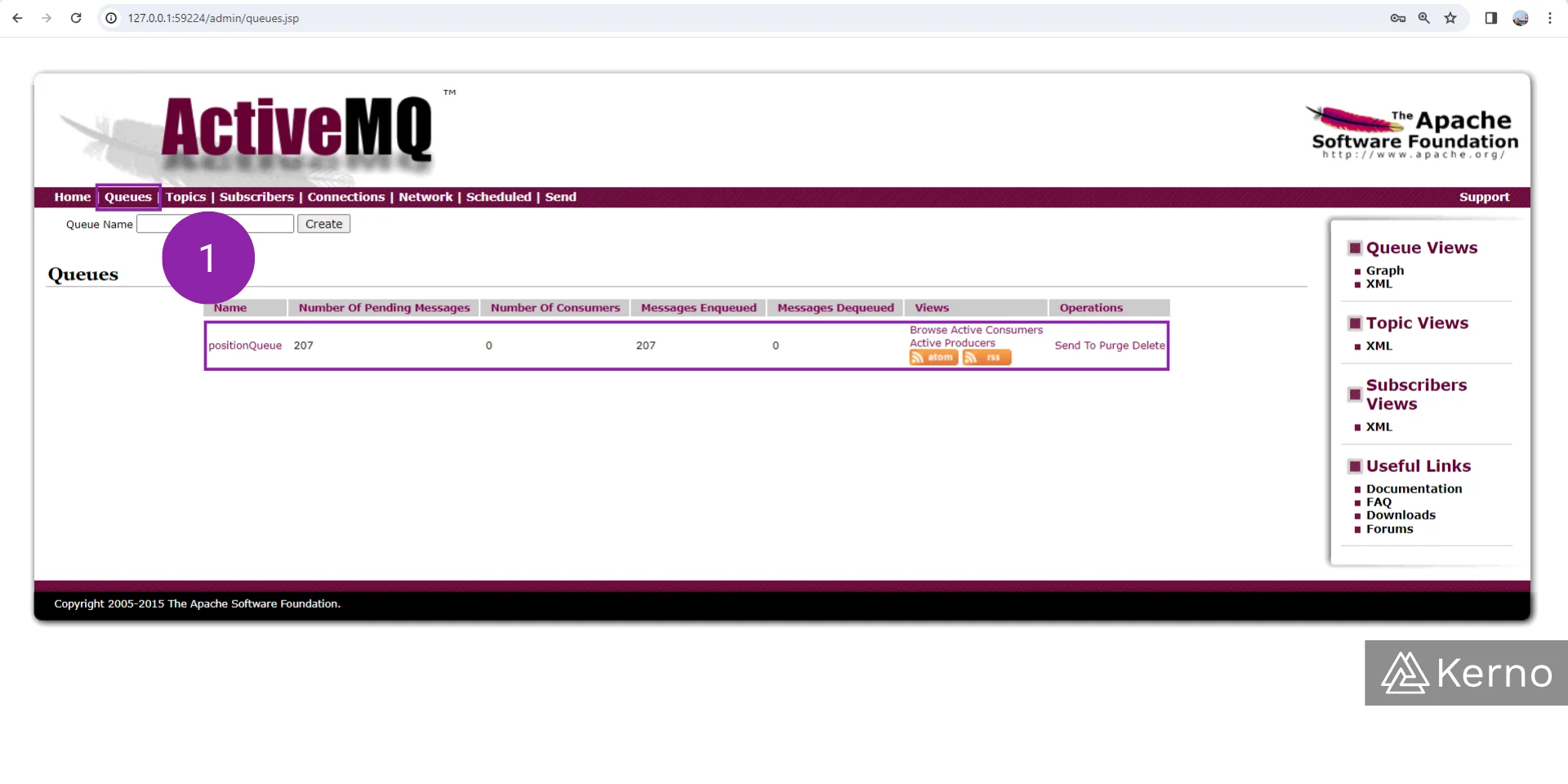Click Send To for positionQueue
1568x784 pixels.
[1075, 345]
